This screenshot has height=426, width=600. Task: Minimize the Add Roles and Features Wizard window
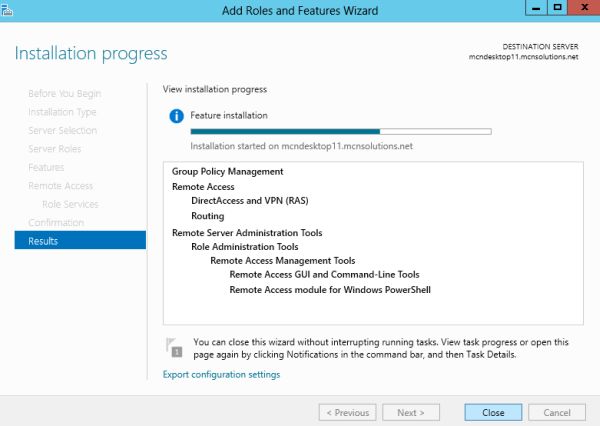click(536, 8)
